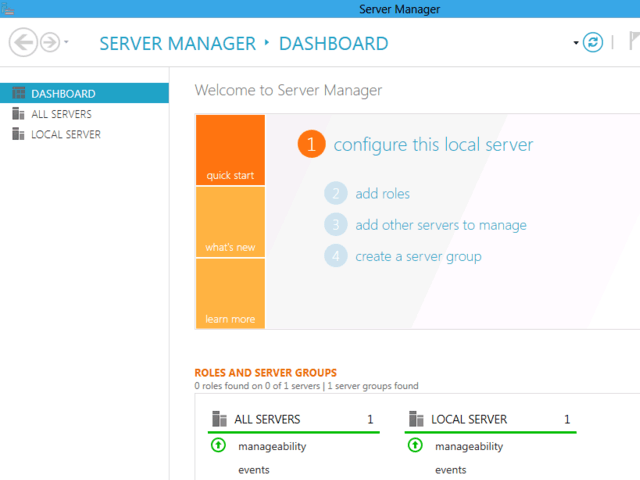Click the Refresh dashboard icon
This screenshot has width=640, height=480.
593,42
